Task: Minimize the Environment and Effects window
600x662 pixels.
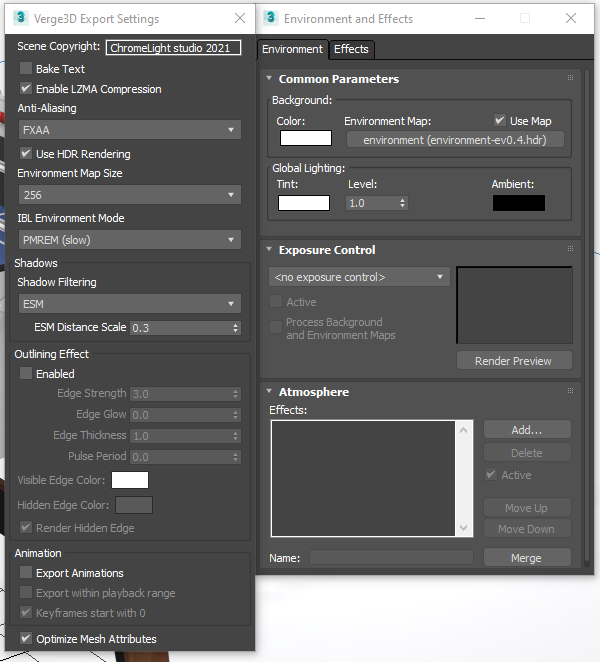Action: click(x=480, y=18)
